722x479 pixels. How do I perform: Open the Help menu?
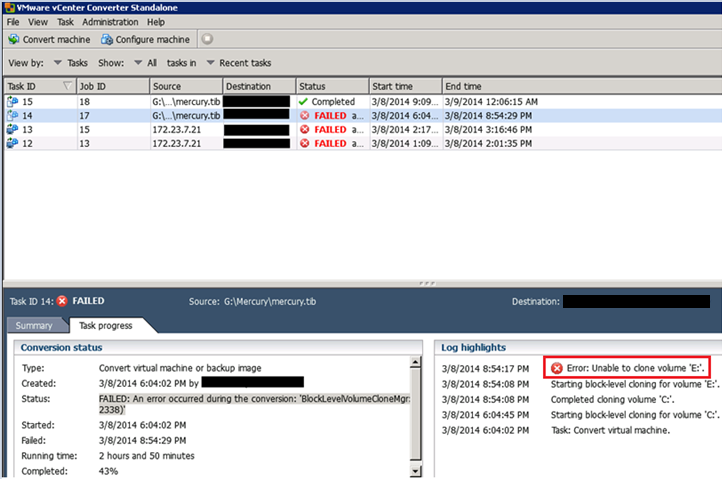pyautogui.click(x=156, y=22)
